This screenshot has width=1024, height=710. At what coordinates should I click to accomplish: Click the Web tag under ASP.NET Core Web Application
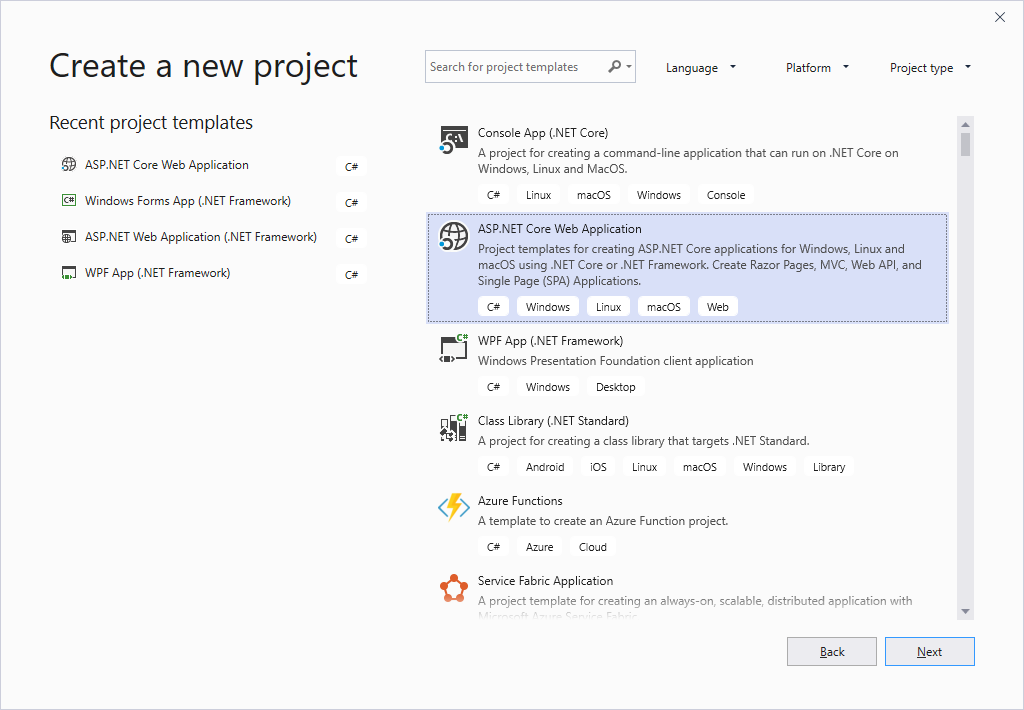point(717,306)
